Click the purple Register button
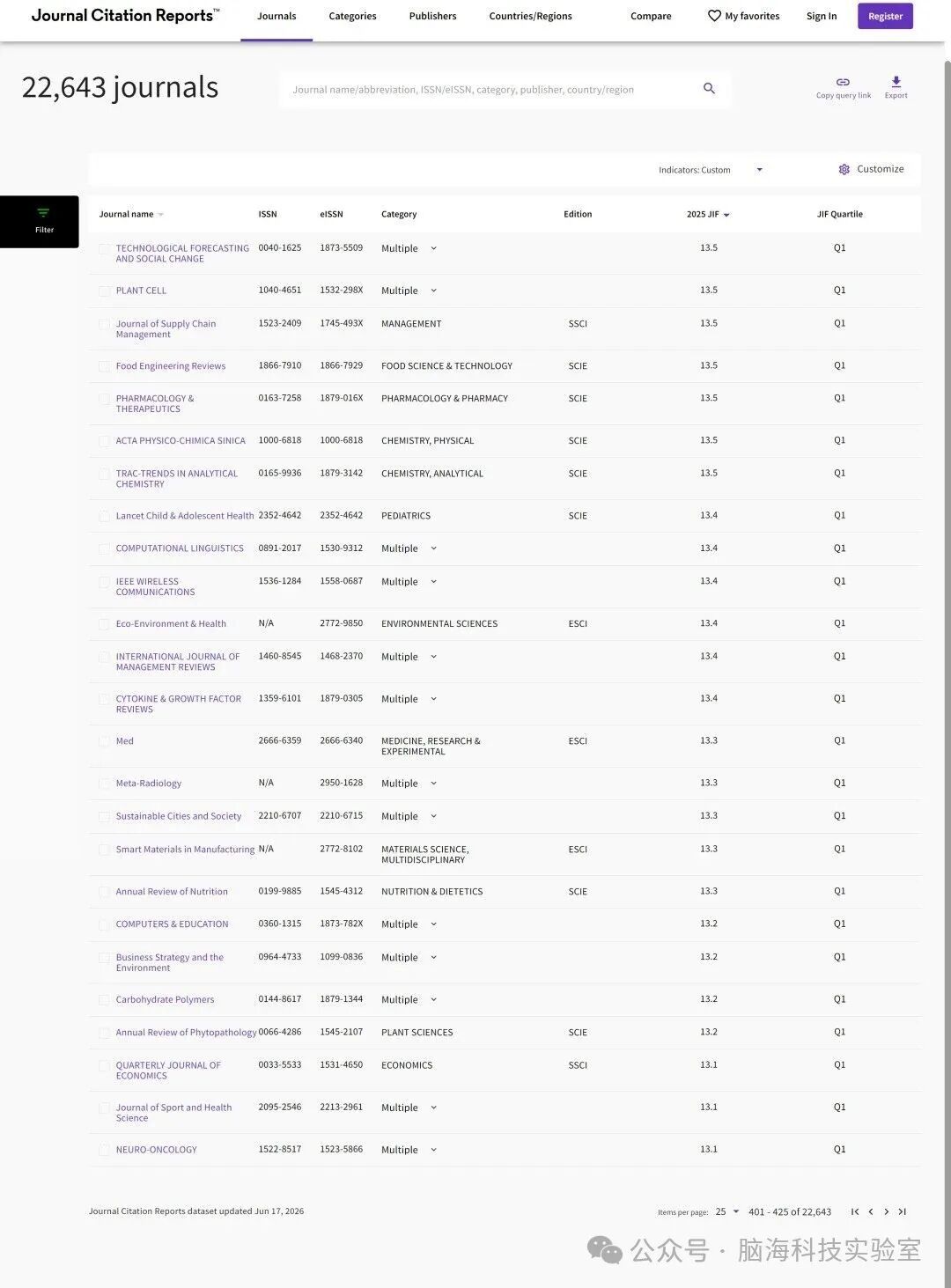The image size is (951, 1288). pyautogui.click(x=885, y=16)
